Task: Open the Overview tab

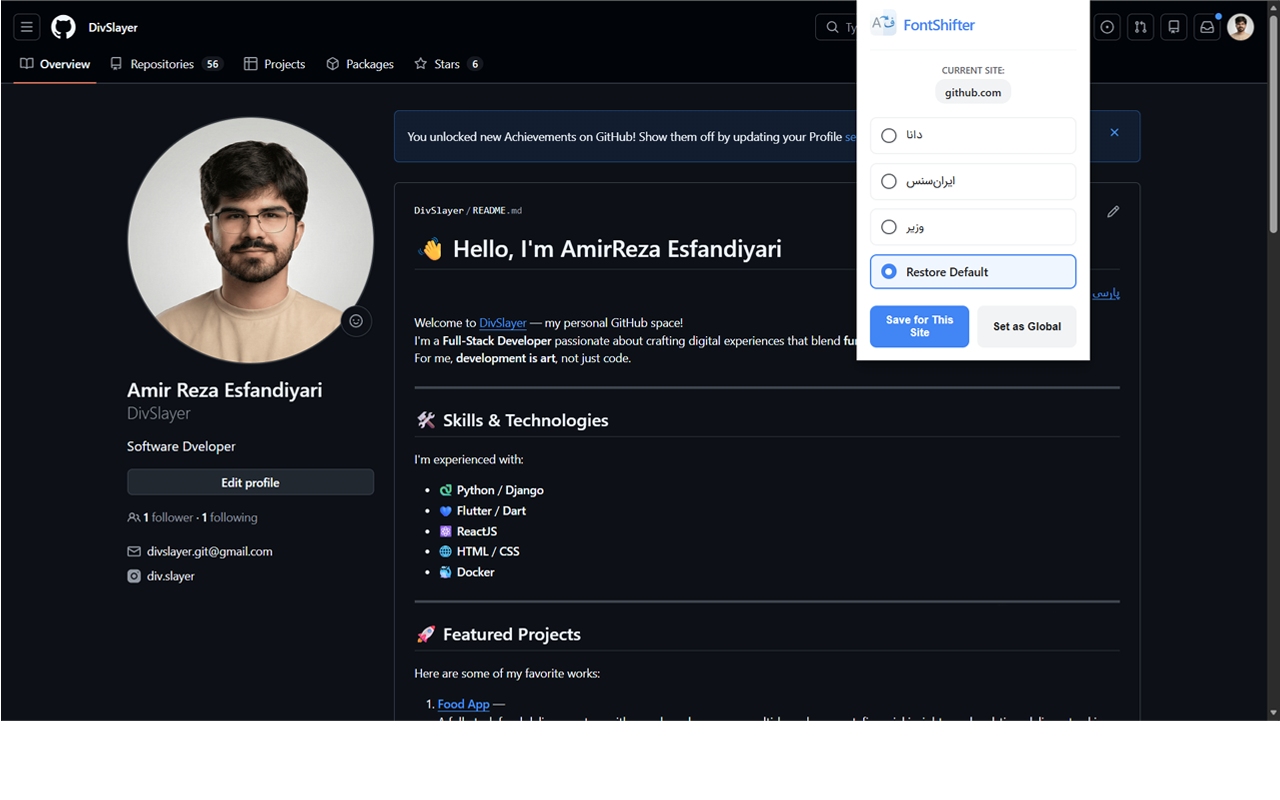Action: [x=55, y=64]
